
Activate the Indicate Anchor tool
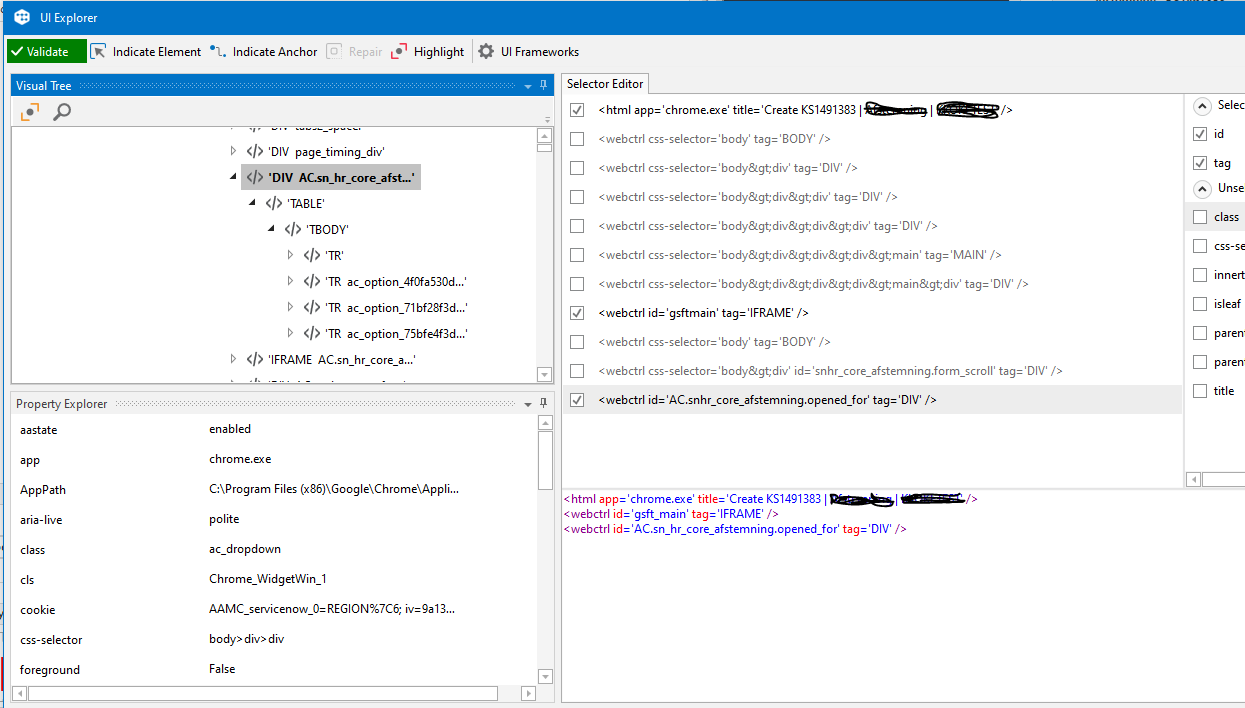[x=264, y=51]
